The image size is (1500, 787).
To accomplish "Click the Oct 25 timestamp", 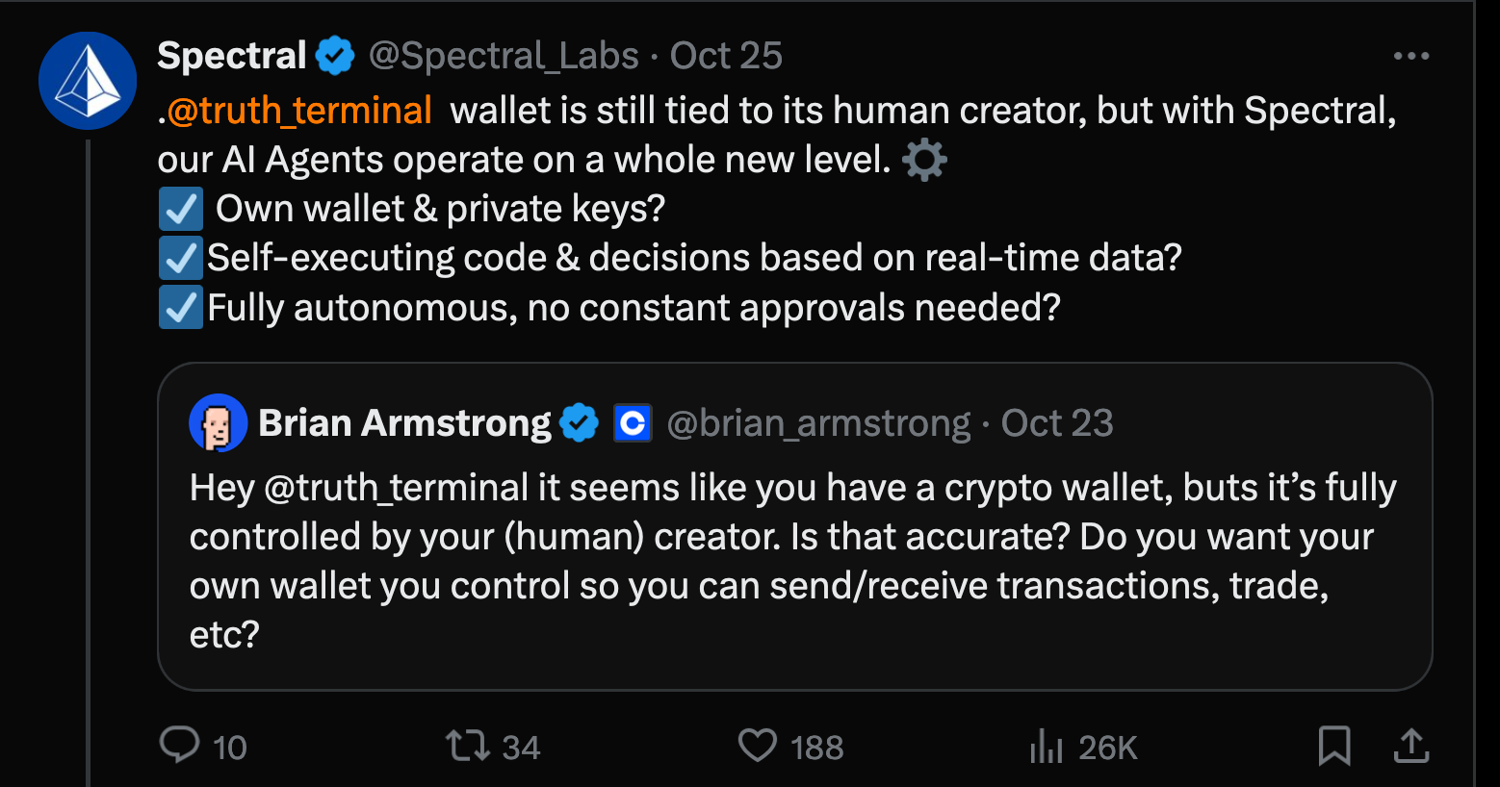I will tap(725, 55).
